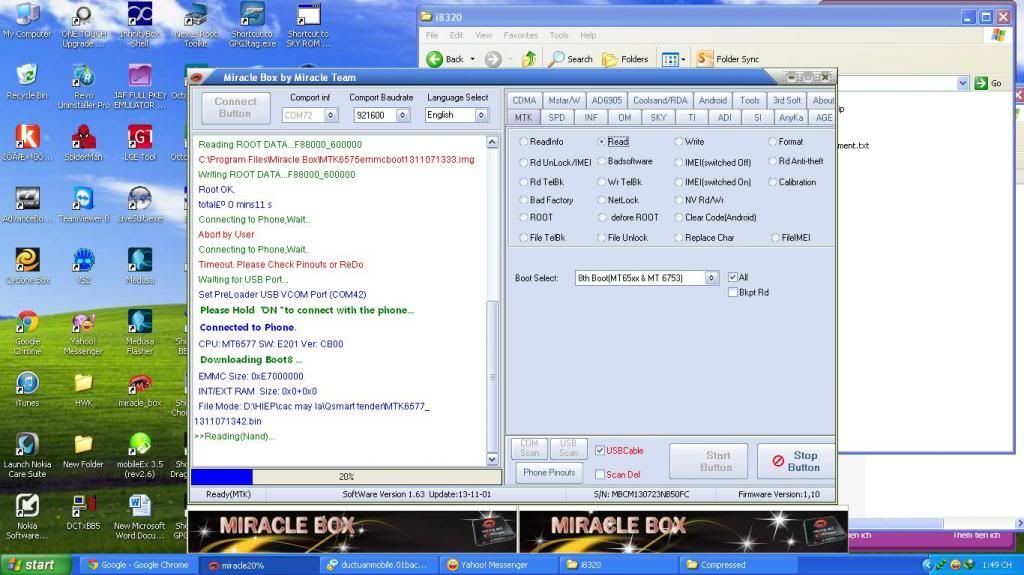Open InfinityBox Shell desktop shortcut
1024x575 pixels.
coord(140,25)
